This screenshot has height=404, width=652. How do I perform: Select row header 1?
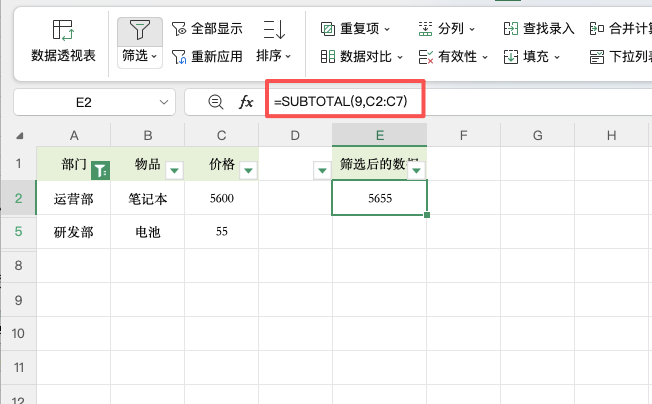point(18,163)
